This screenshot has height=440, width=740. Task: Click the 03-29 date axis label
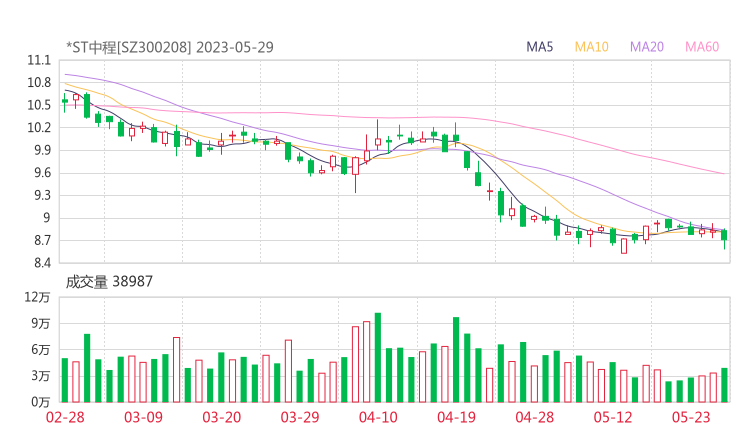click(x=300, y=417)
